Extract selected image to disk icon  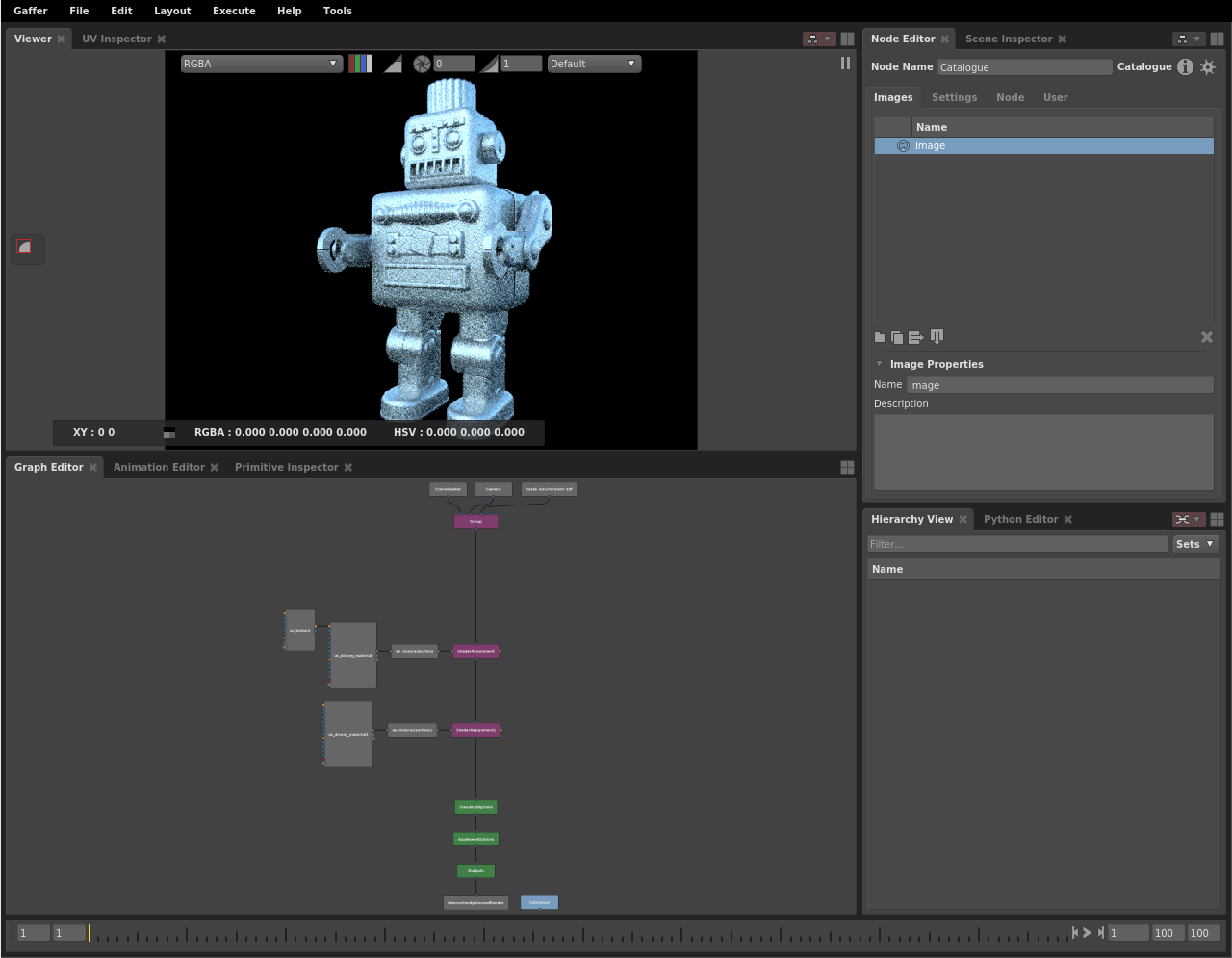click(x=937, y=337)
